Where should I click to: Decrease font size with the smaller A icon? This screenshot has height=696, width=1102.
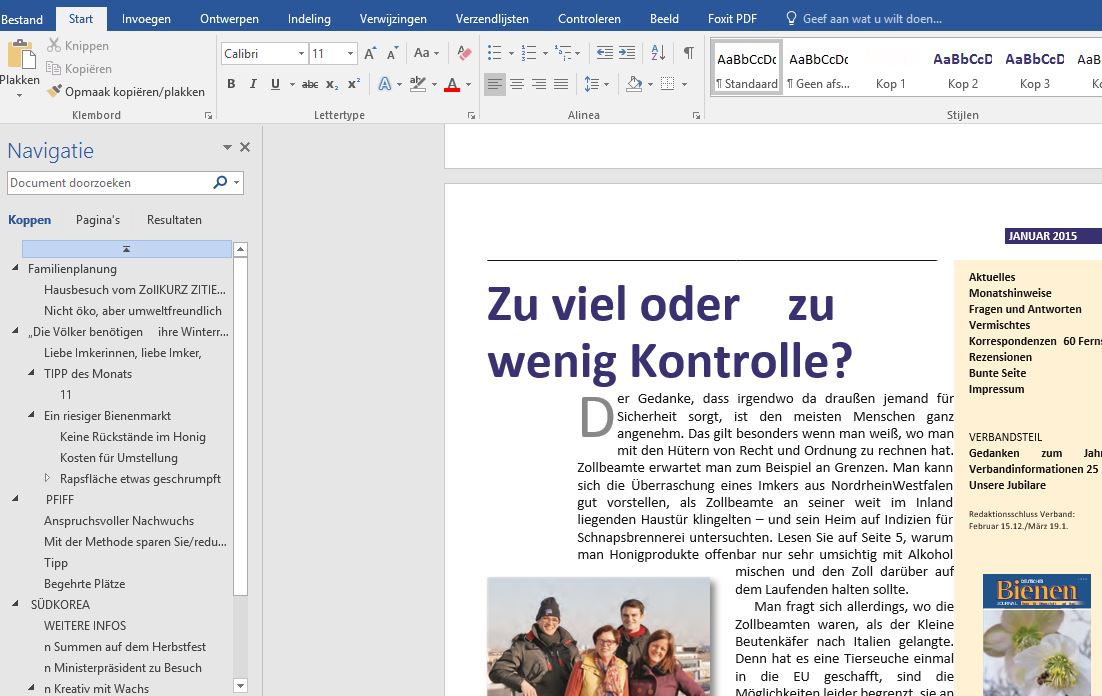[x=393, y=53]
